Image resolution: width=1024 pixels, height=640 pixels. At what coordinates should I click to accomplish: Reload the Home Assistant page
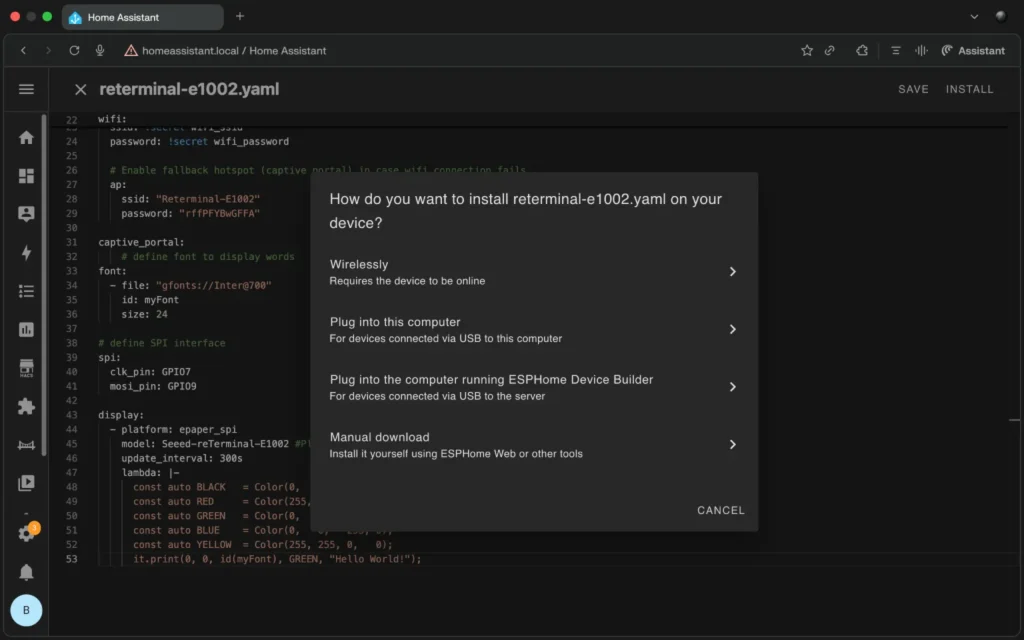point(74,50)
